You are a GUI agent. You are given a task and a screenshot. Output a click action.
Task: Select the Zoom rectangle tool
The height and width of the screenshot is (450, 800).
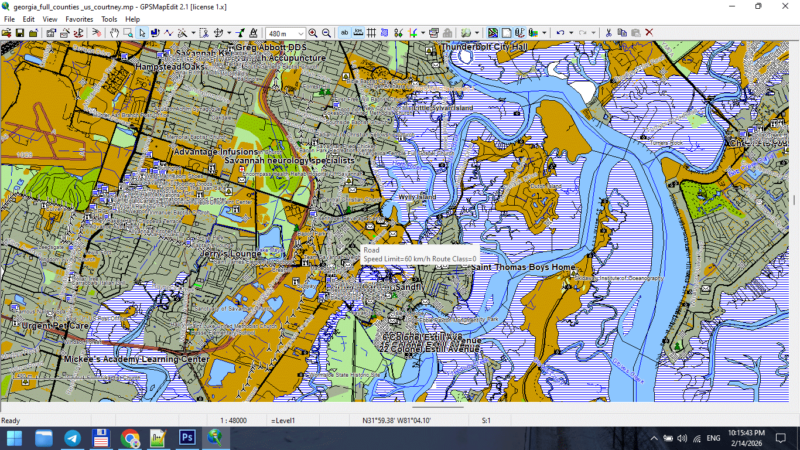tap(128, 33)
